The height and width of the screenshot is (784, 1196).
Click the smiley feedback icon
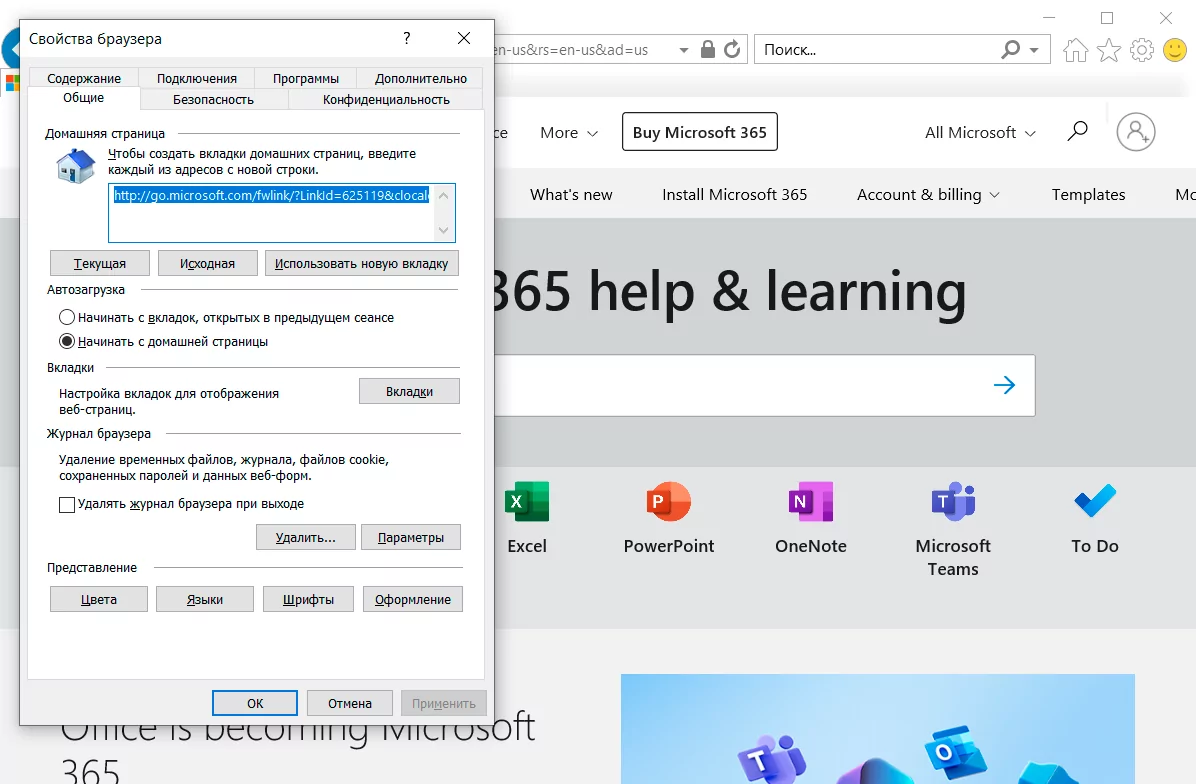point(1175,50)
